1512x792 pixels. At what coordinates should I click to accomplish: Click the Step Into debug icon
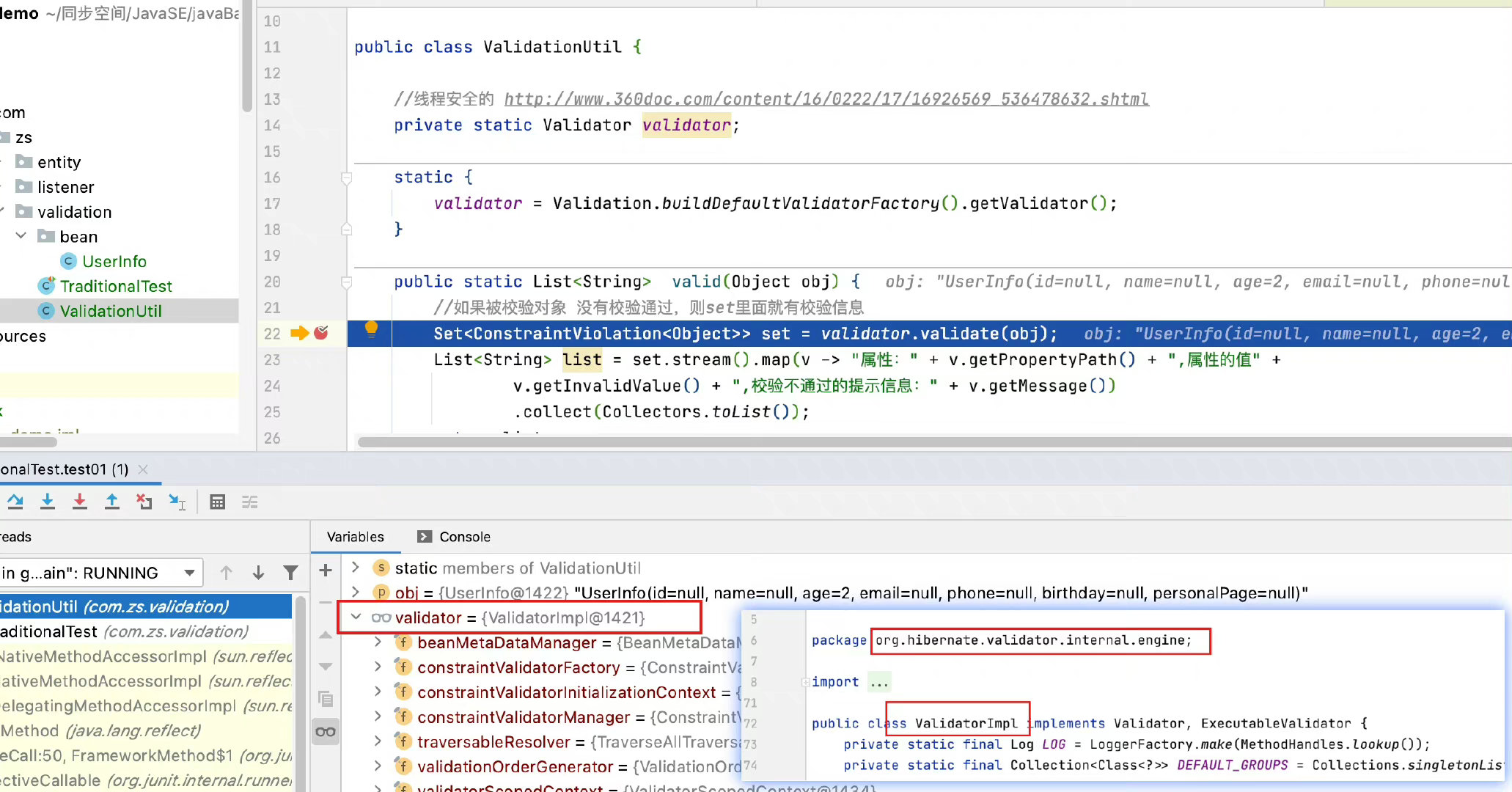coord(48,502)
